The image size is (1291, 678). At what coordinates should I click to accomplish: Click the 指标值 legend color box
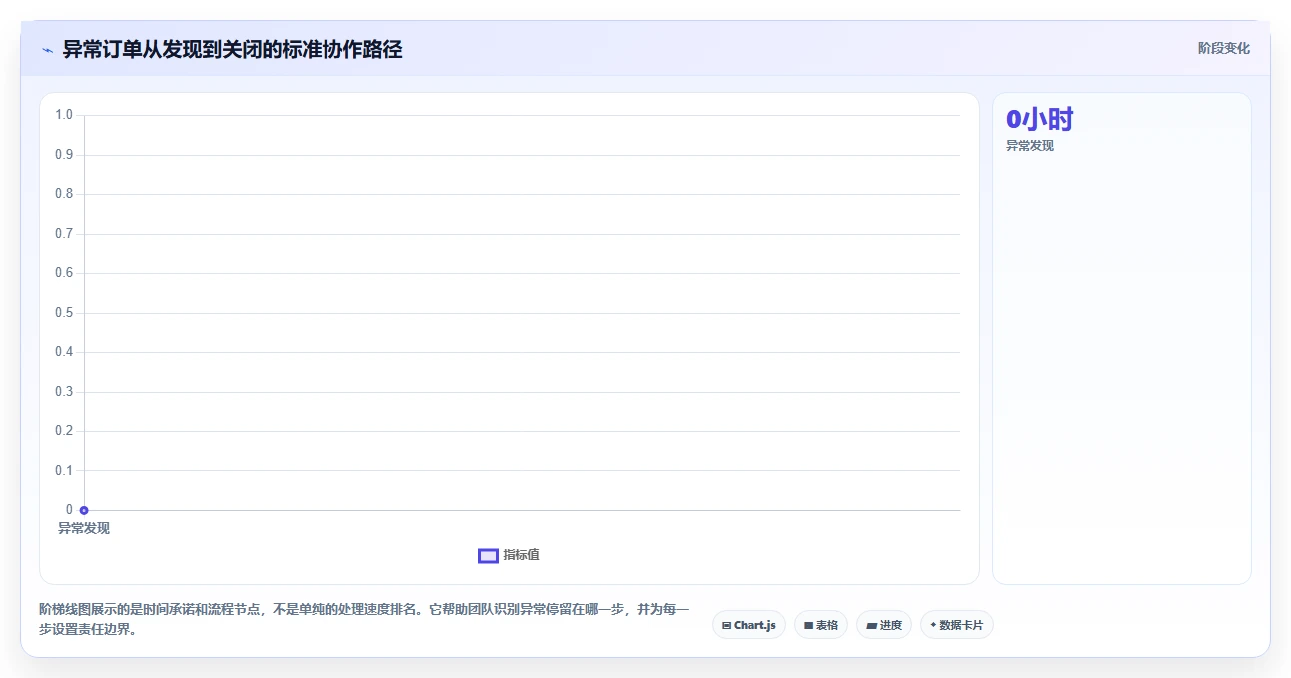pos(488,556)
